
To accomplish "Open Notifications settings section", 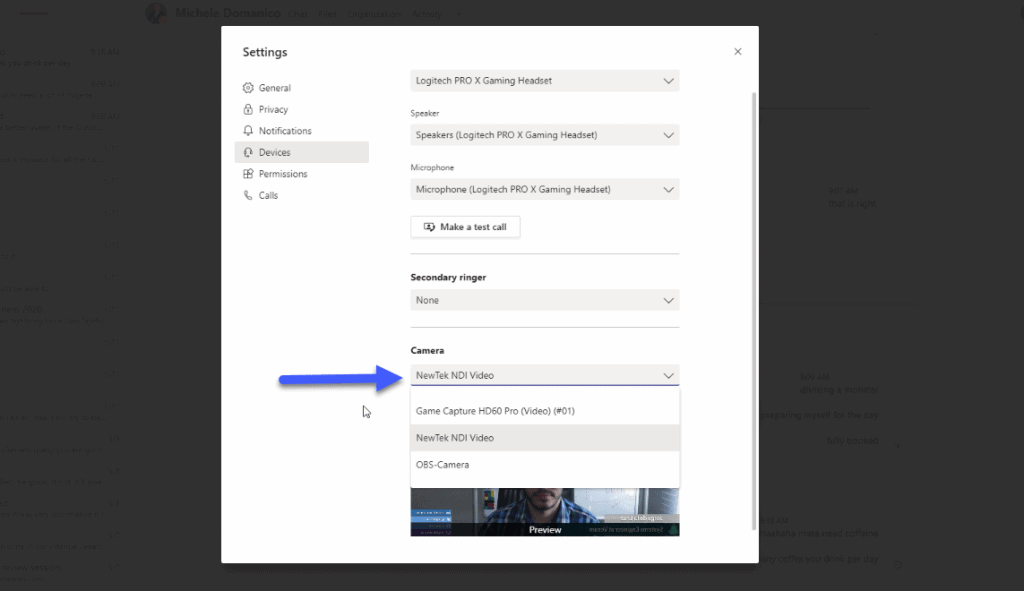I will point(302,131).
